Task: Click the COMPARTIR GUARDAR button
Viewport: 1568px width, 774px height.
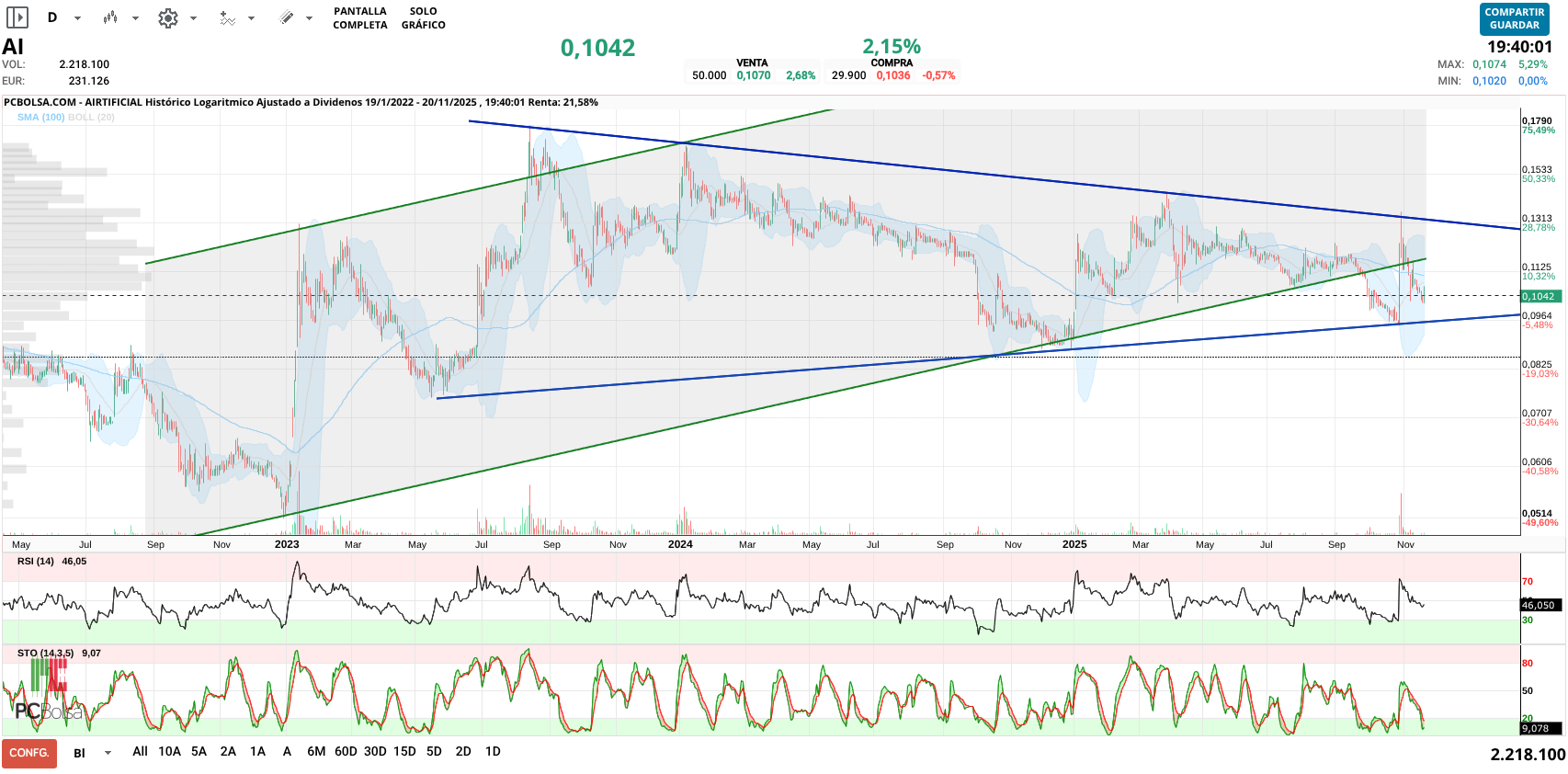Action: click(x=1514, y=19)
